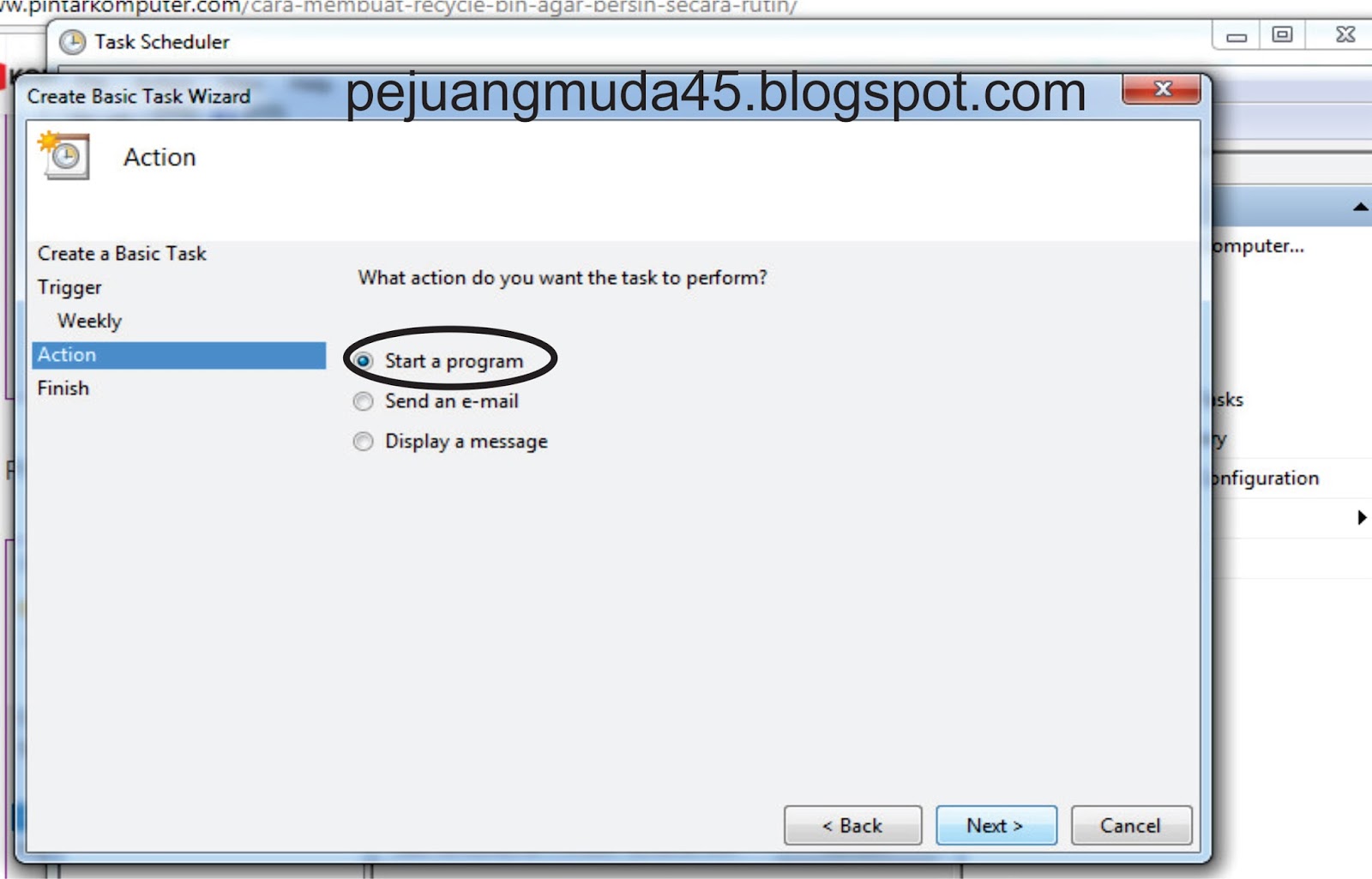Collapse the Actions pane section arrow
This screenshot has width=1372, height=879.
pyautogui.click(x=1361, y=207)
